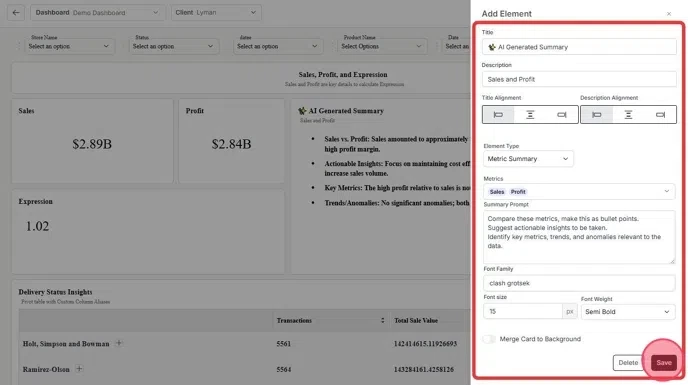Image resolution: width=688 pixels, height=385 pixels.
Task: Open the Element Type dropdown
Action: coord(528,159)
